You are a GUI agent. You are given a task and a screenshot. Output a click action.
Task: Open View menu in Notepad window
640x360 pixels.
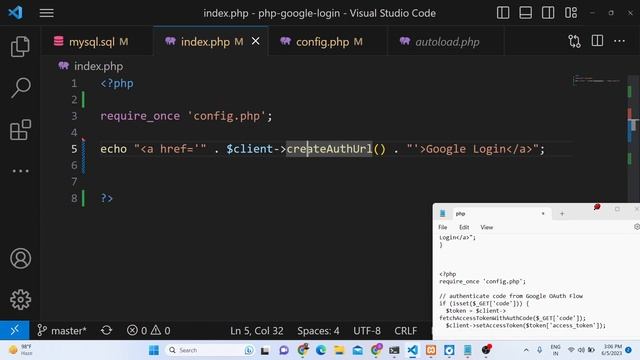487,227
